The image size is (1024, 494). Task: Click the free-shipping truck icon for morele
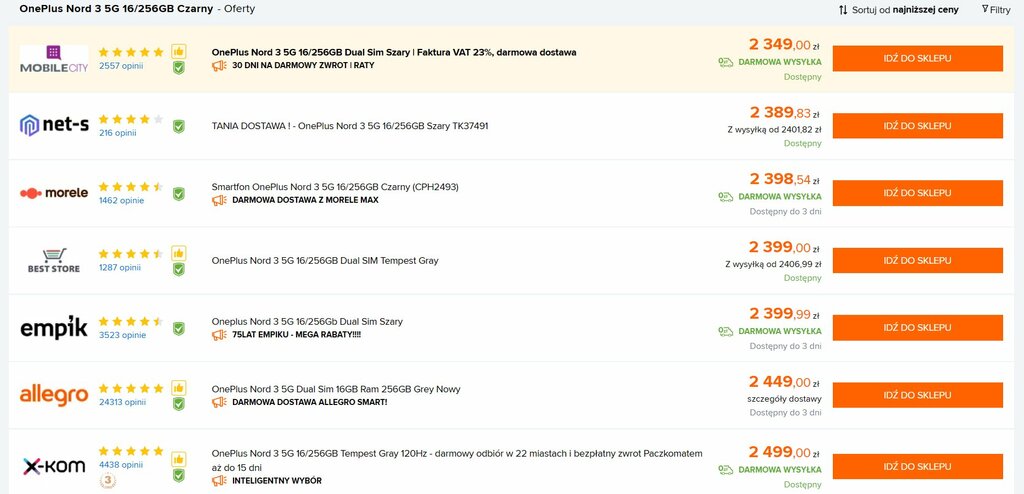[726, 196]
